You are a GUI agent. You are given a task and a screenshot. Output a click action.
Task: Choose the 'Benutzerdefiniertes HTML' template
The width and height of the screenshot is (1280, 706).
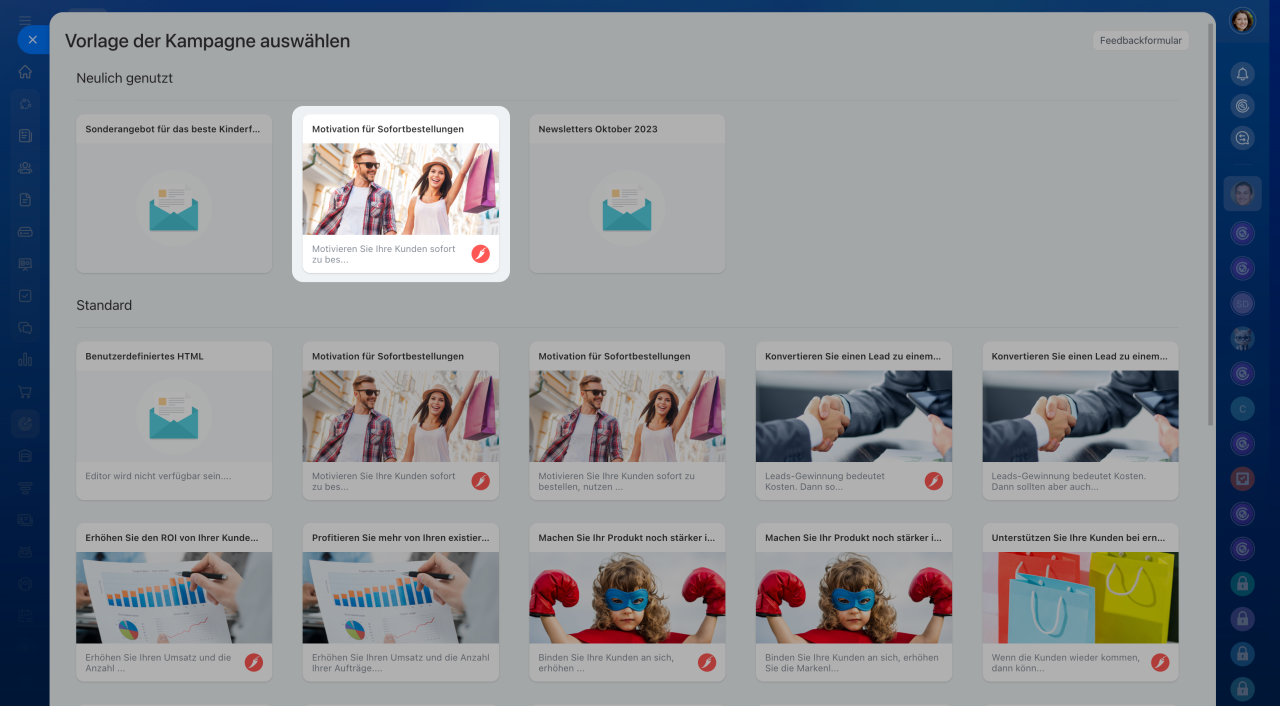(174, 421)
